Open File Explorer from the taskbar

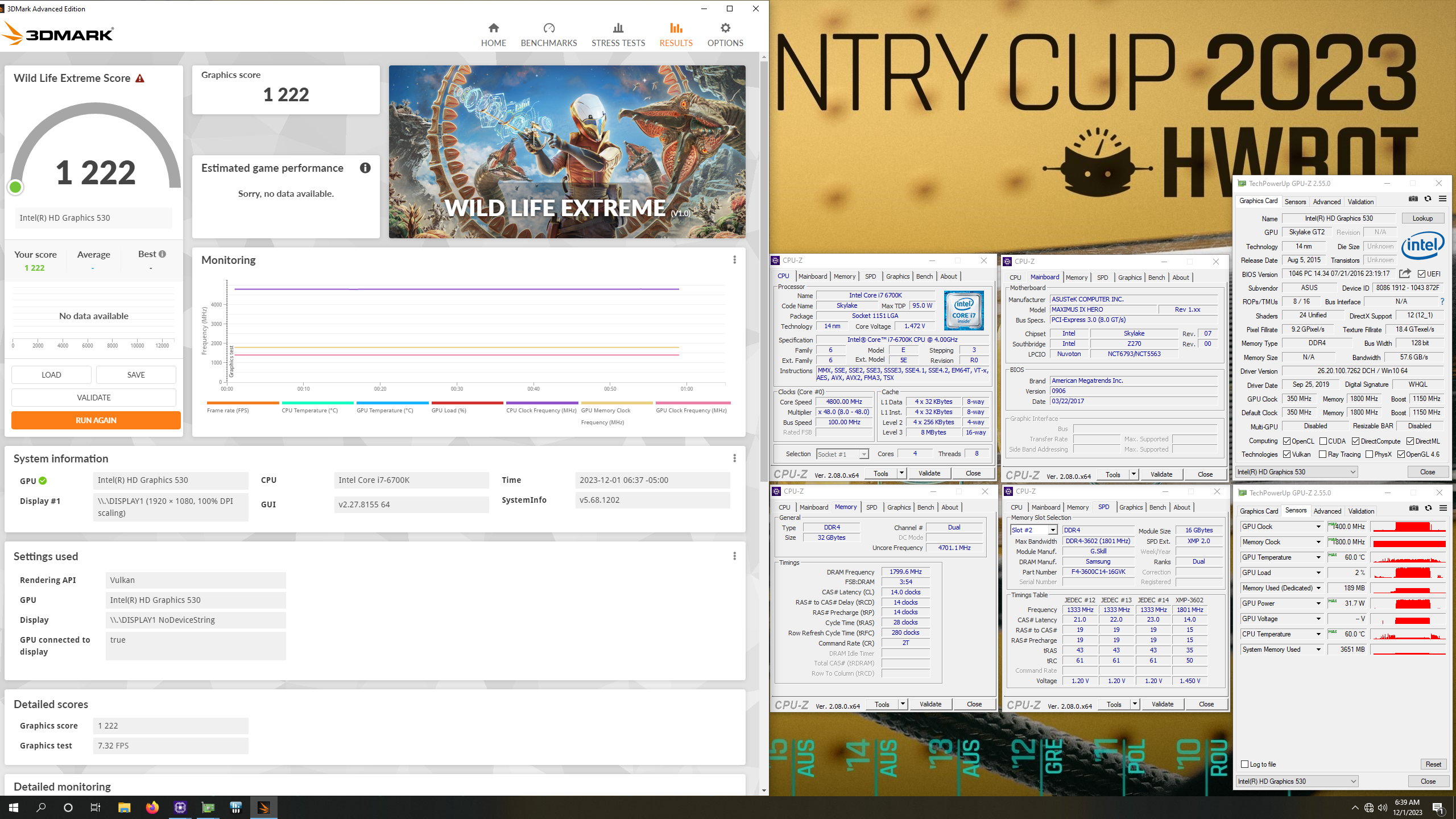pyautogui.click(x=125, y=808)
